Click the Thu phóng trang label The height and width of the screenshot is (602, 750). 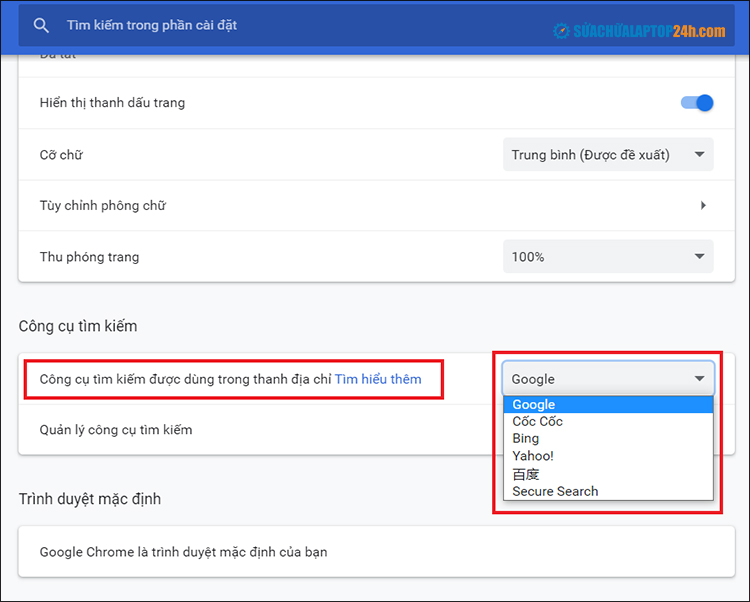[x=89, y=257]
